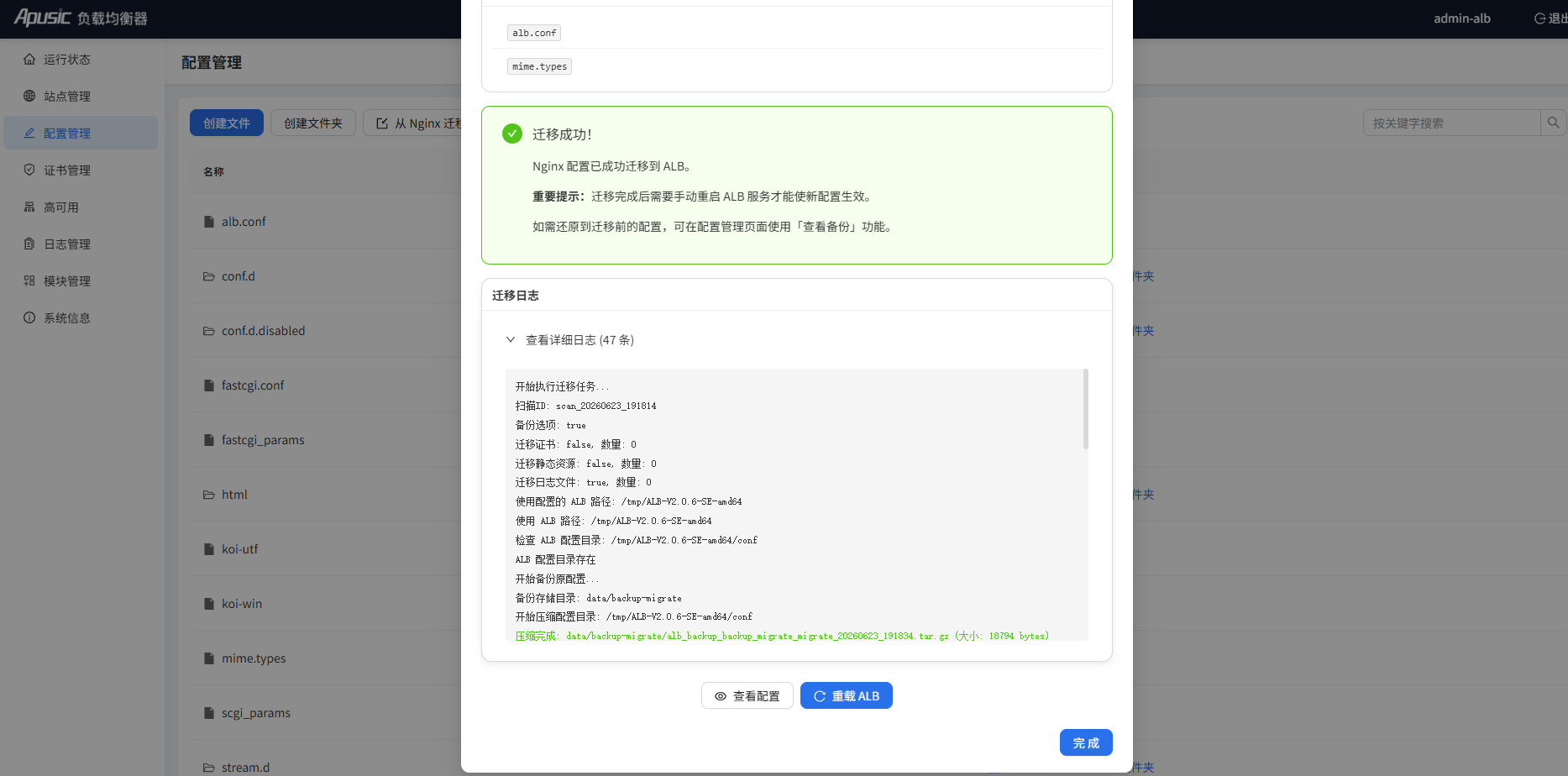This screenshot has height=776, width=1568.
Task: Click the module grid icon beside 模块管理
Action: point(29,281)
